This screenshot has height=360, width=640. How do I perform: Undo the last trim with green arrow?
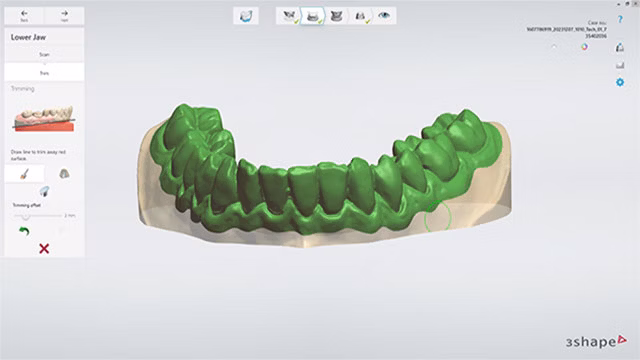pyautogui.click(x=24, y=231)
